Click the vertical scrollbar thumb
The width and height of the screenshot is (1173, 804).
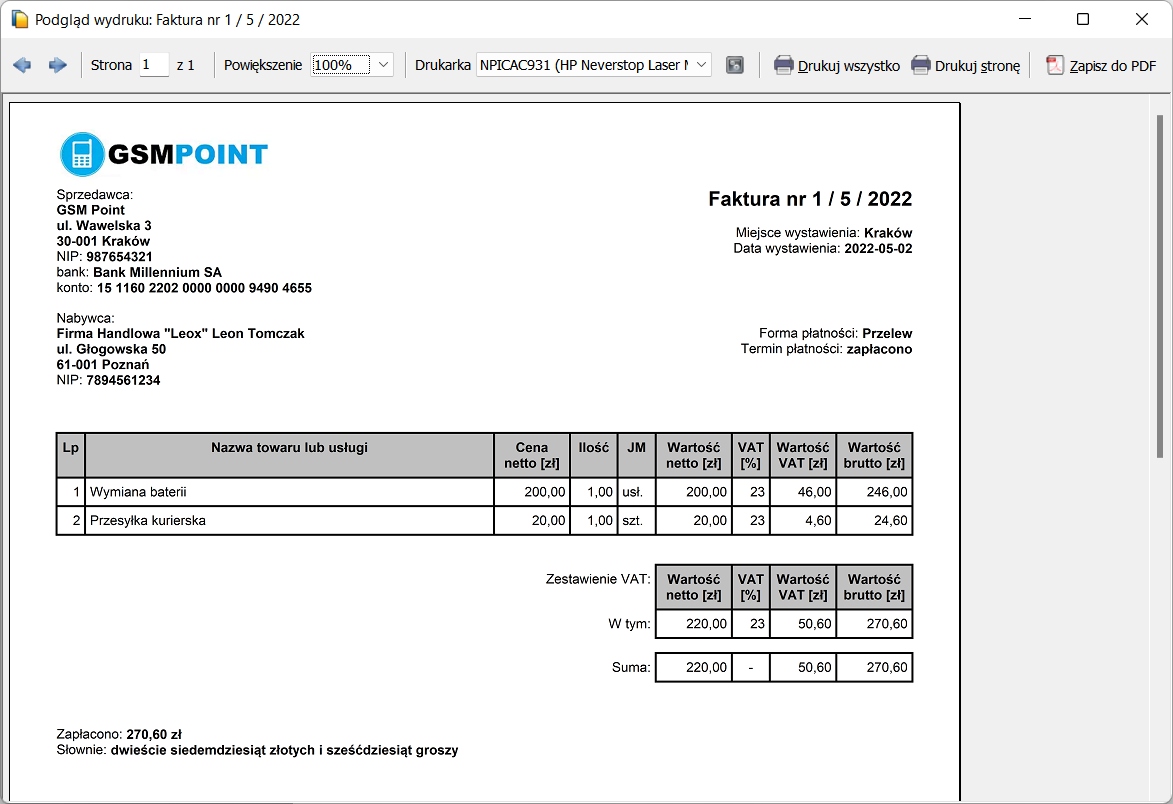click(x=1160, y=280)
